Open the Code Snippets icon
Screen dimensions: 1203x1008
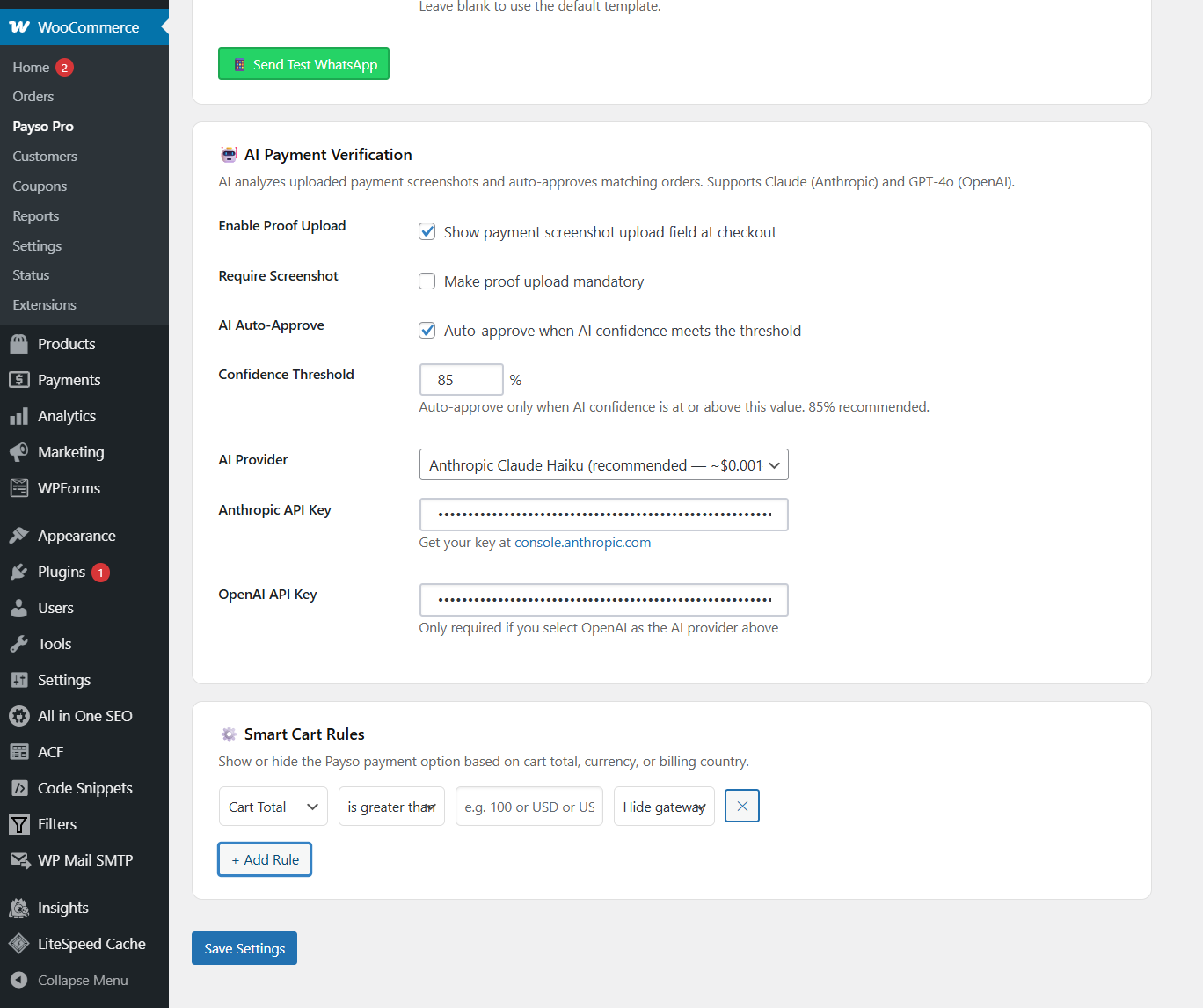[x=19, y=787]
